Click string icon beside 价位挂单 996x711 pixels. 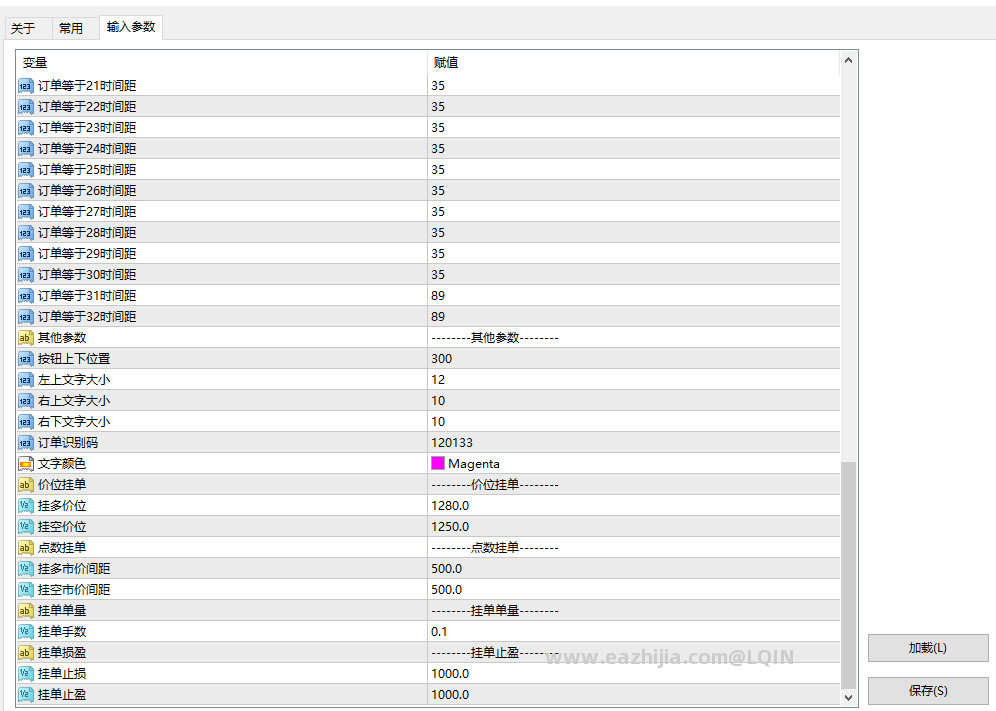click(x=25, y=484)
